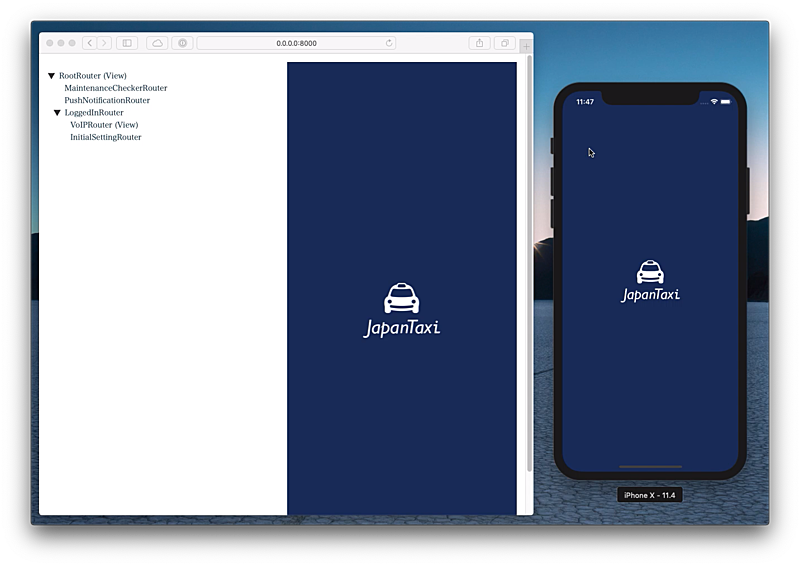Select MaintenanceCheckerRouter in the tree
800x566 pixels.
(x=116, y=88)
